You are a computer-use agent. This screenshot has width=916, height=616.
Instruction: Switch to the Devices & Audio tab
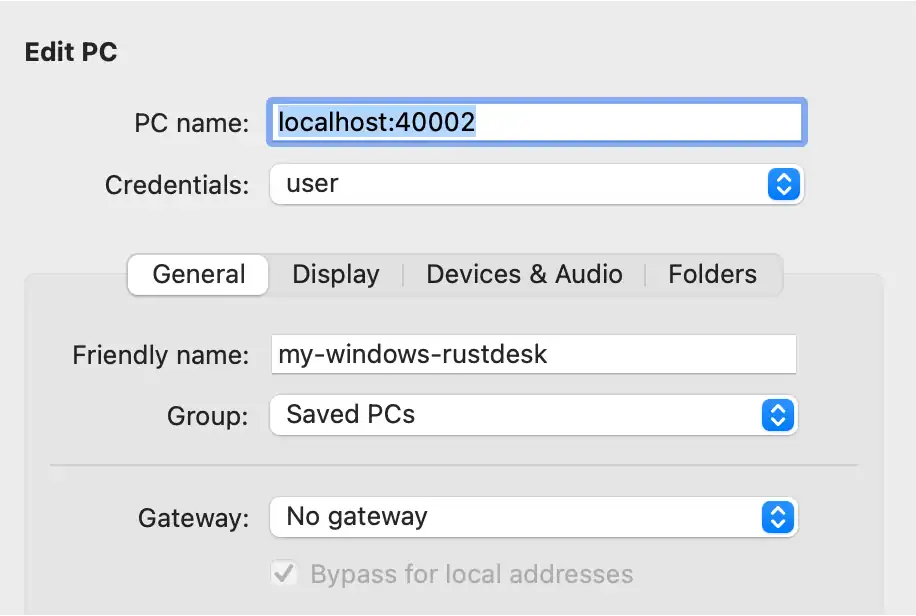pyautogui.click(x=523, y=274)
